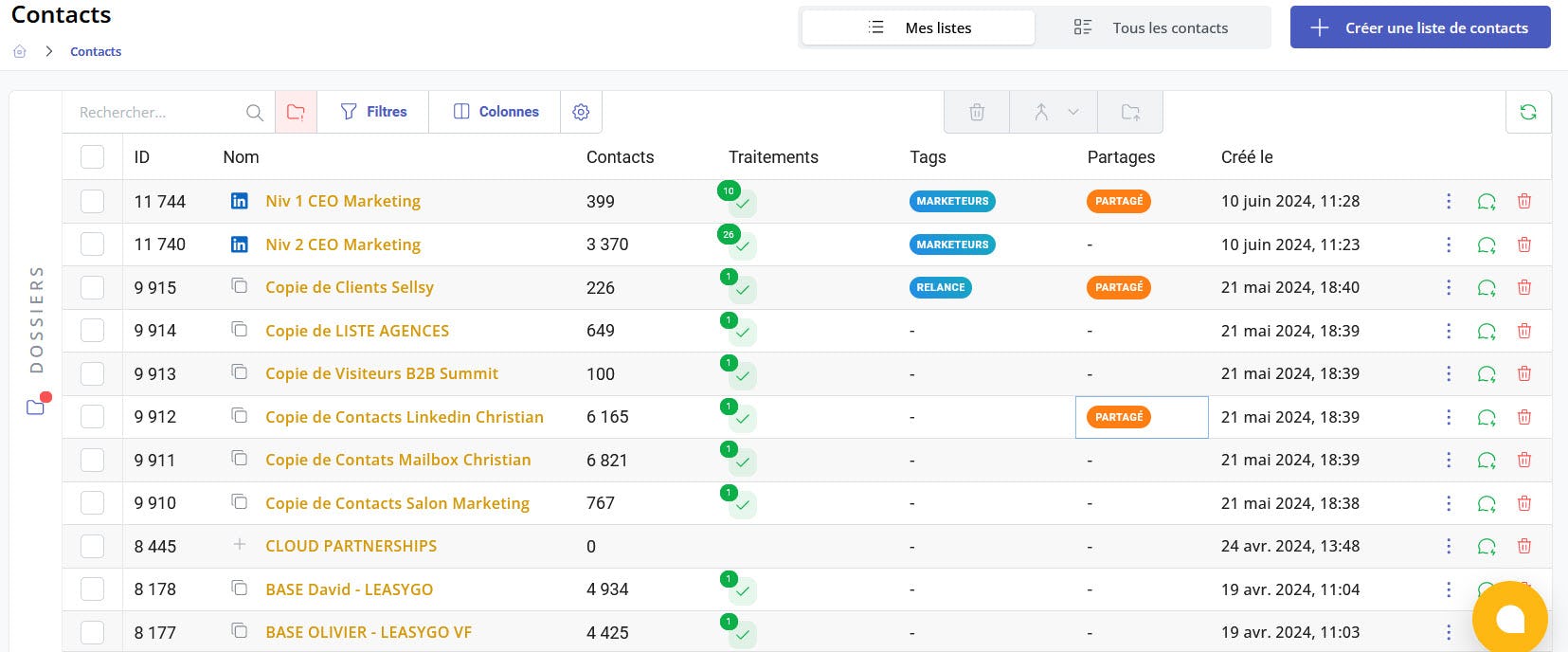1568x652 pixels.
Task: Open the Filtres filter panel
Action: coord(373,112)
